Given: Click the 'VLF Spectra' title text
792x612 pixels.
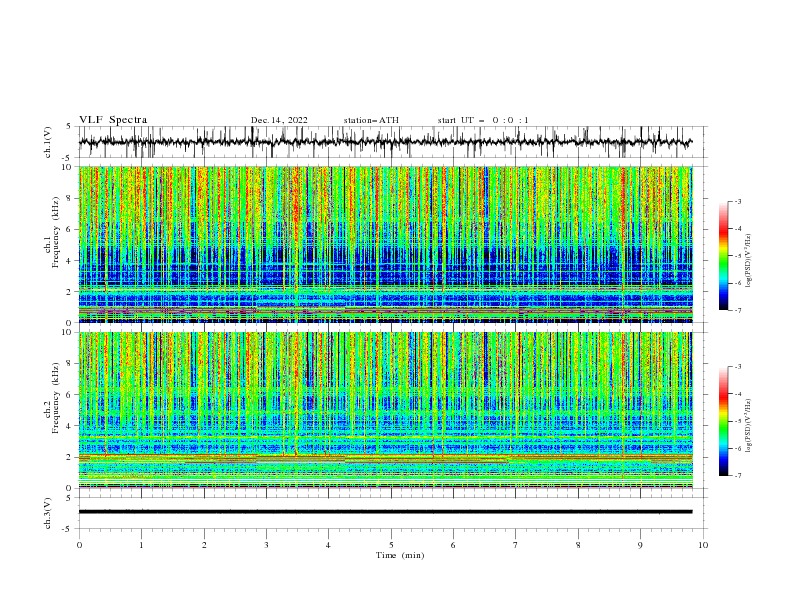Looking at the screenshot, I should coord(113,120).
